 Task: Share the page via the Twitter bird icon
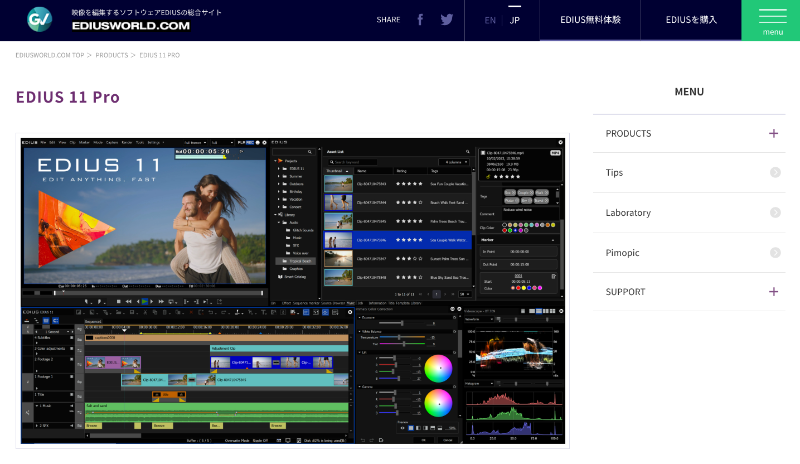[x=446, y=20]
